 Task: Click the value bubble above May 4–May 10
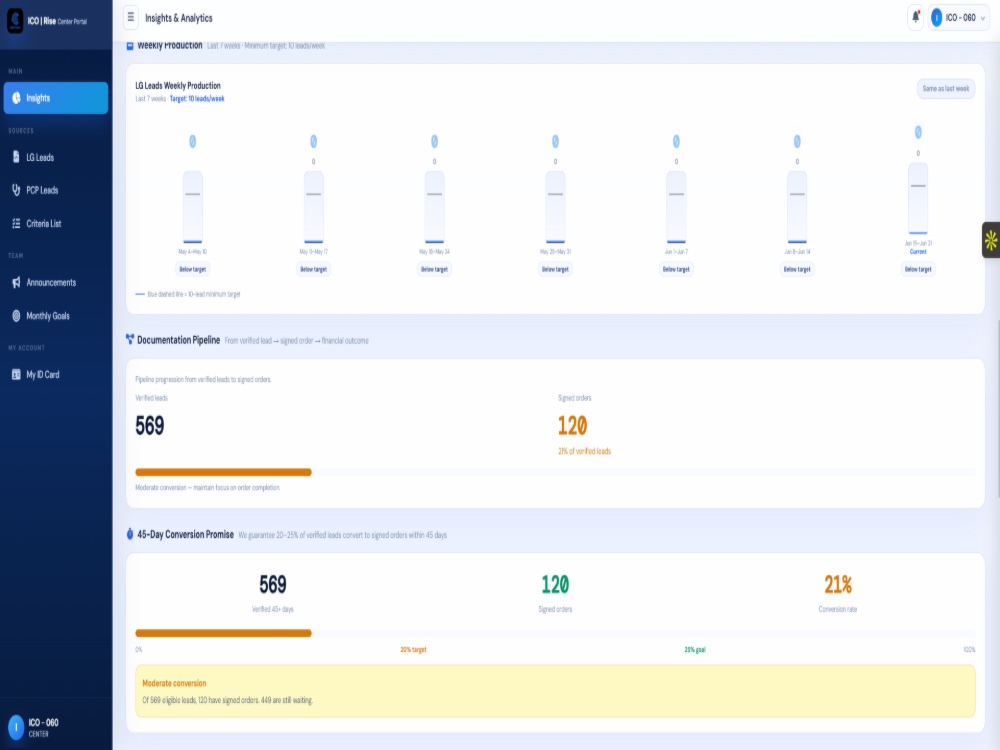[193, 142]
